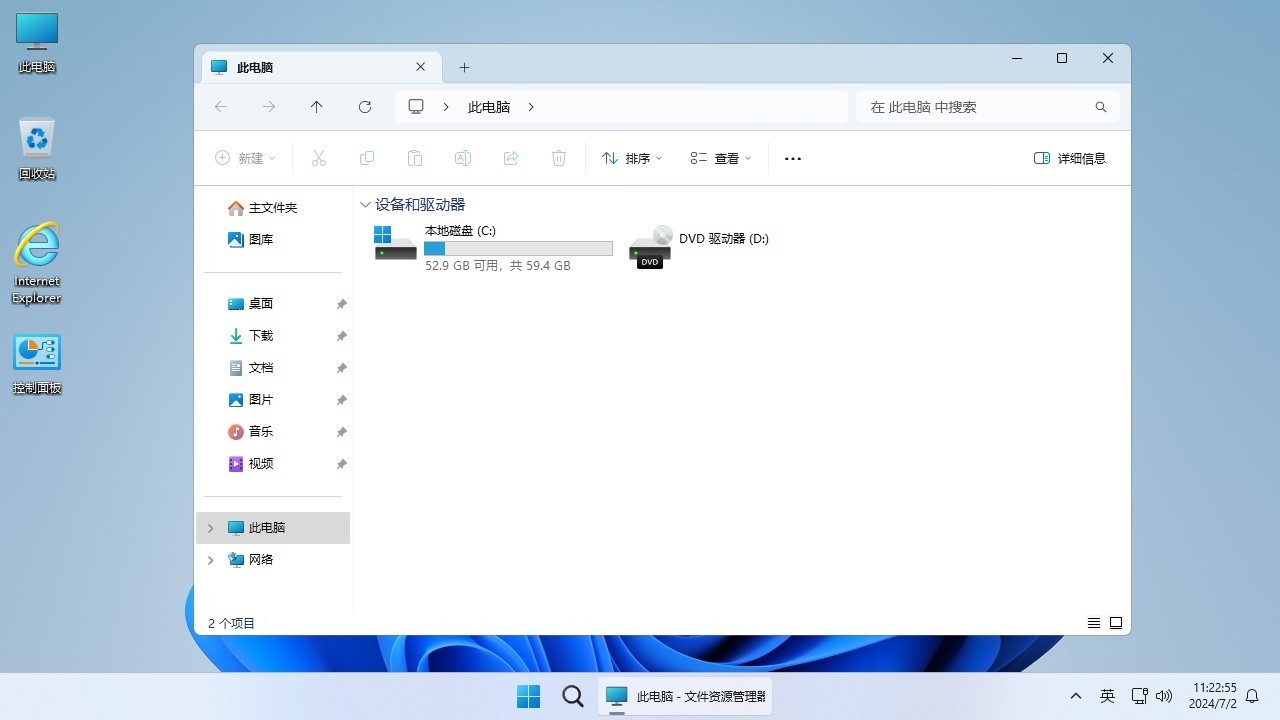The width and height of the screenshot is (1280, 720).
Task: Click the Refresh icon in the address bar
Action: click(x=365, y=107)
